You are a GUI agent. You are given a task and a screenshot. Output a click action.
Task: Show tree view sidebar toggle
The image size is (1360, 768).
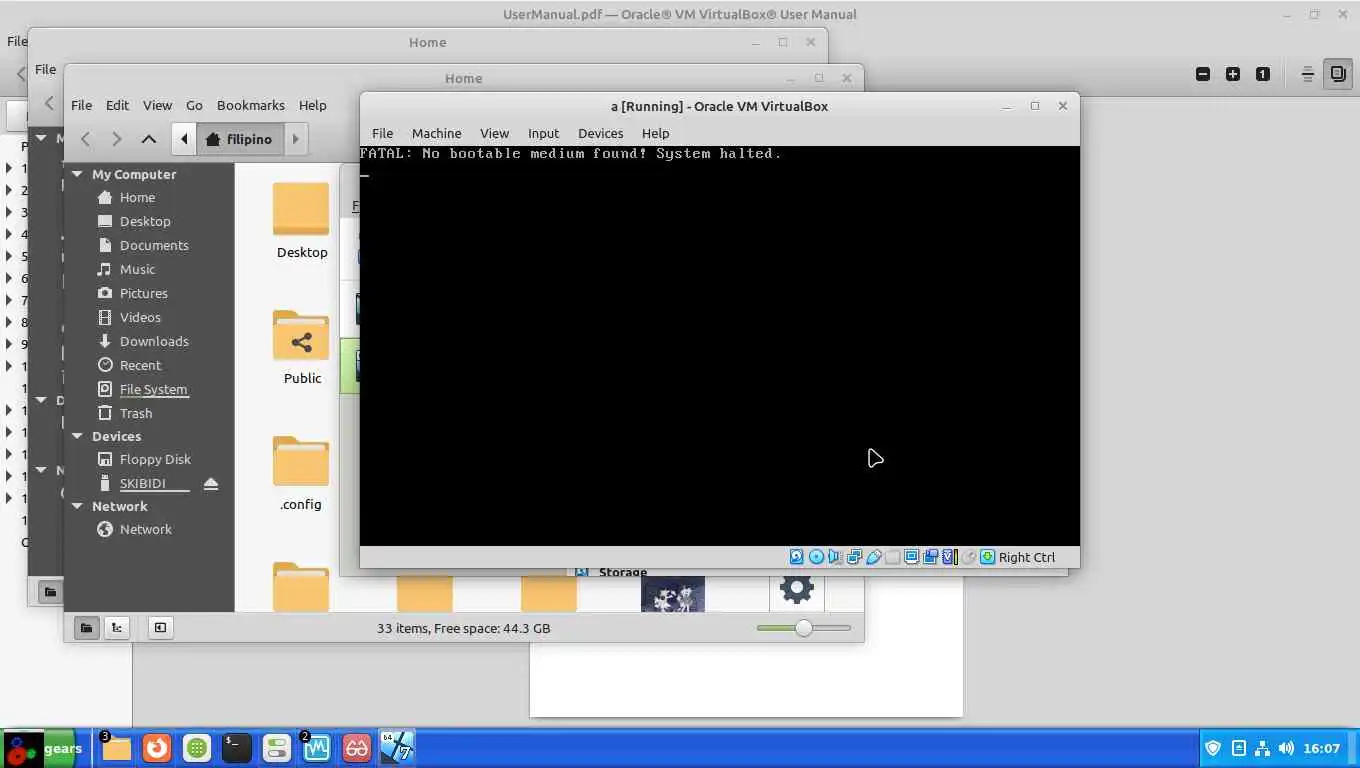(x=117, y=628)
